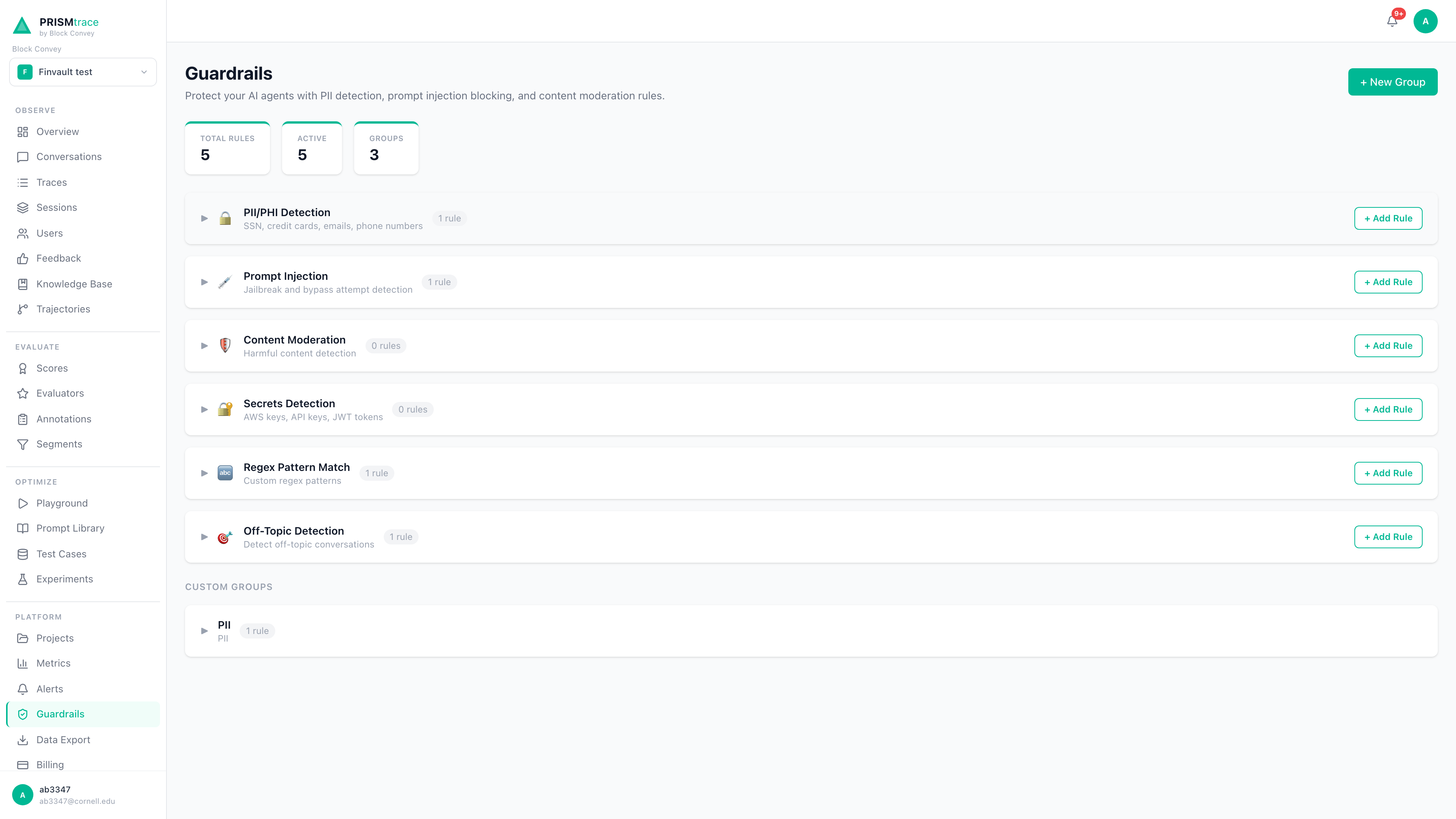Open Conversations from the sidebar
The height and width of the screenshot is (819, 1456).
click(83, 157)
